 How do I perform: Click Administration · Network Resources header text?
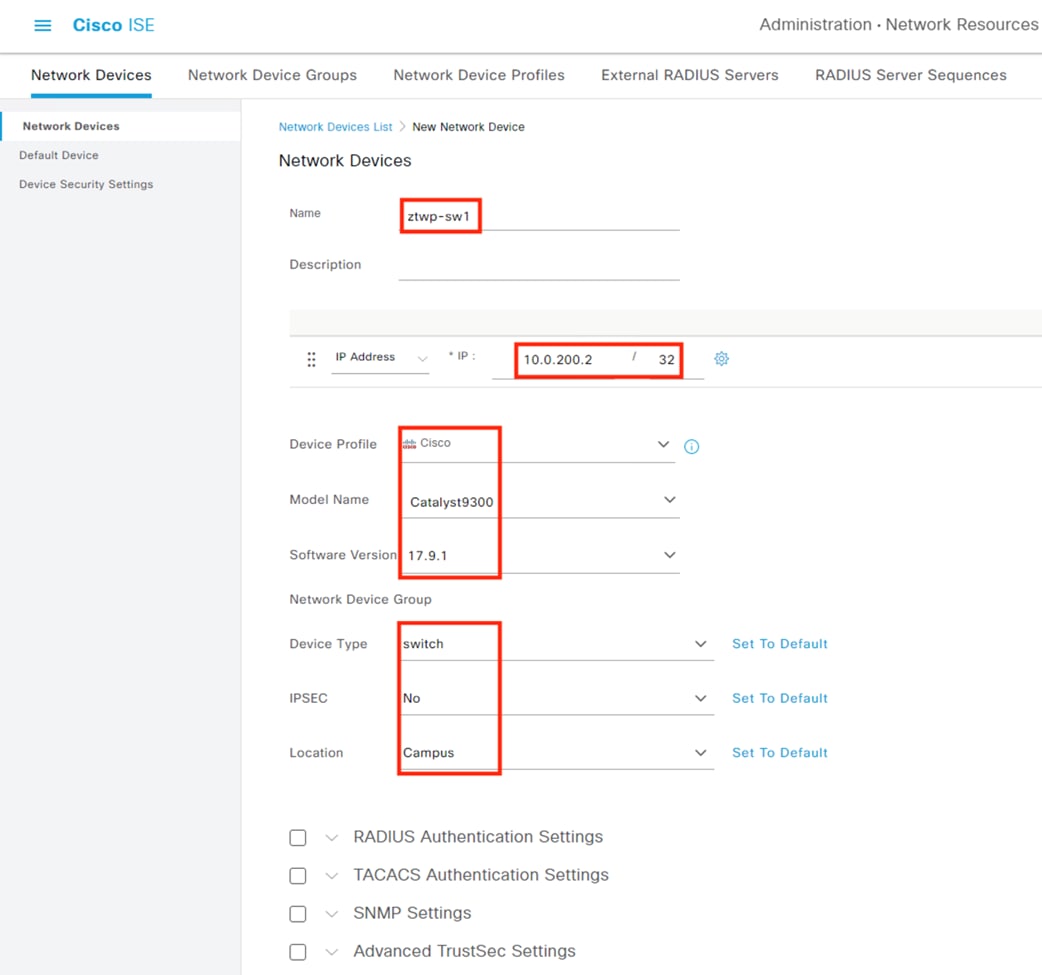click(899, 25)
